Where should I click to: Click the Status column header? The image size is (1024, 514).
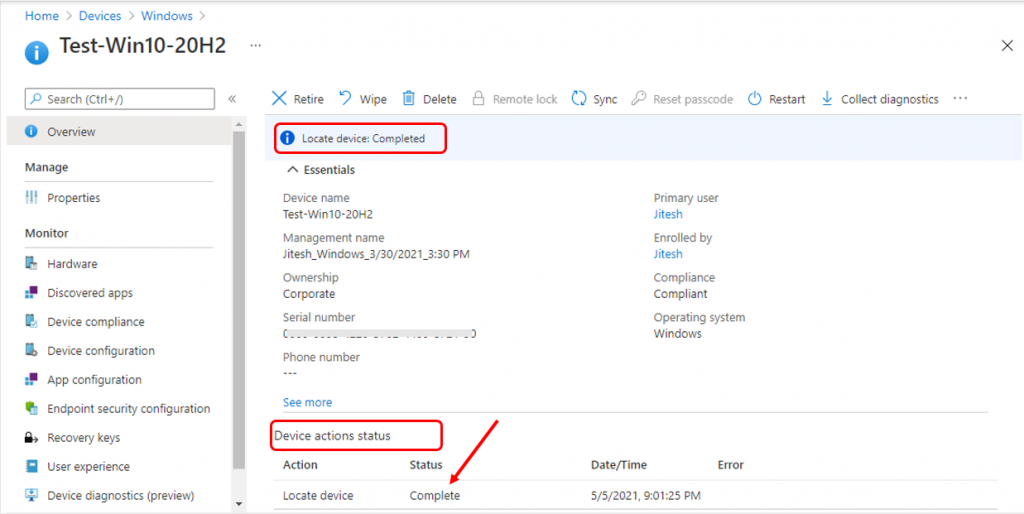point(426,465)
